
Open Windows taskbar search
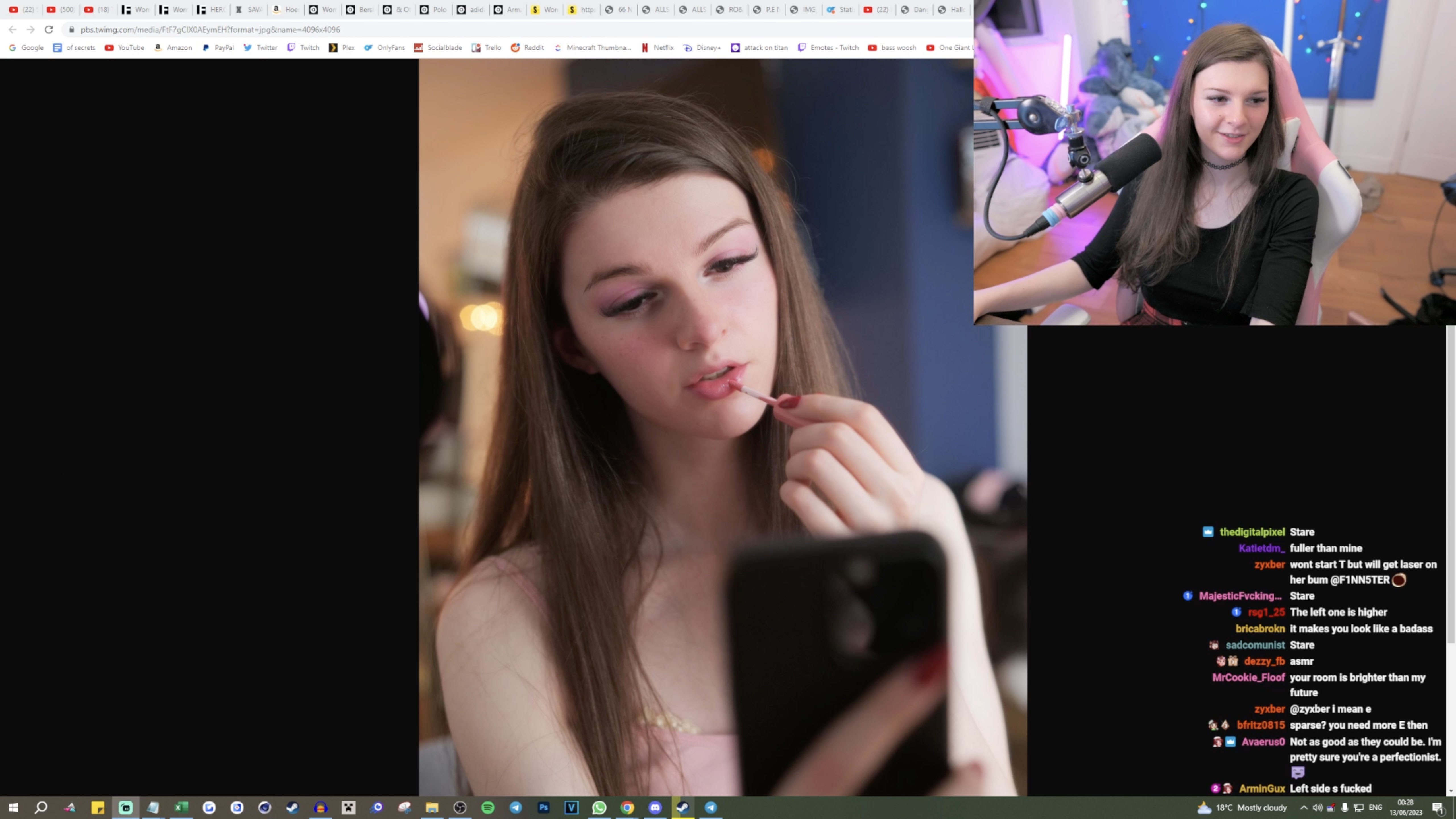41,807
